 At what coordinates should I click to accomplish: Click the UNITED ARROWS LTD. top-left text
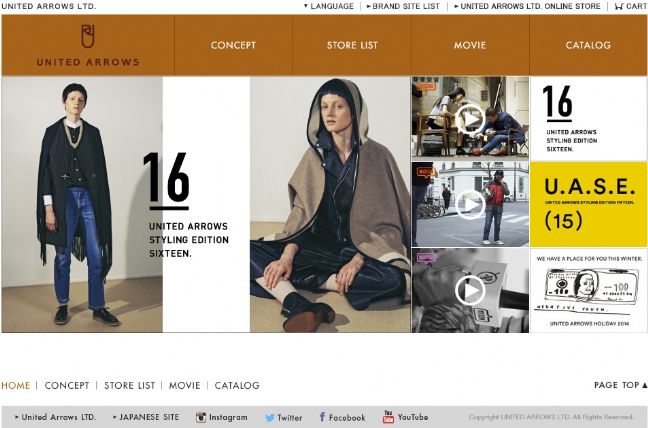point(48,6)
